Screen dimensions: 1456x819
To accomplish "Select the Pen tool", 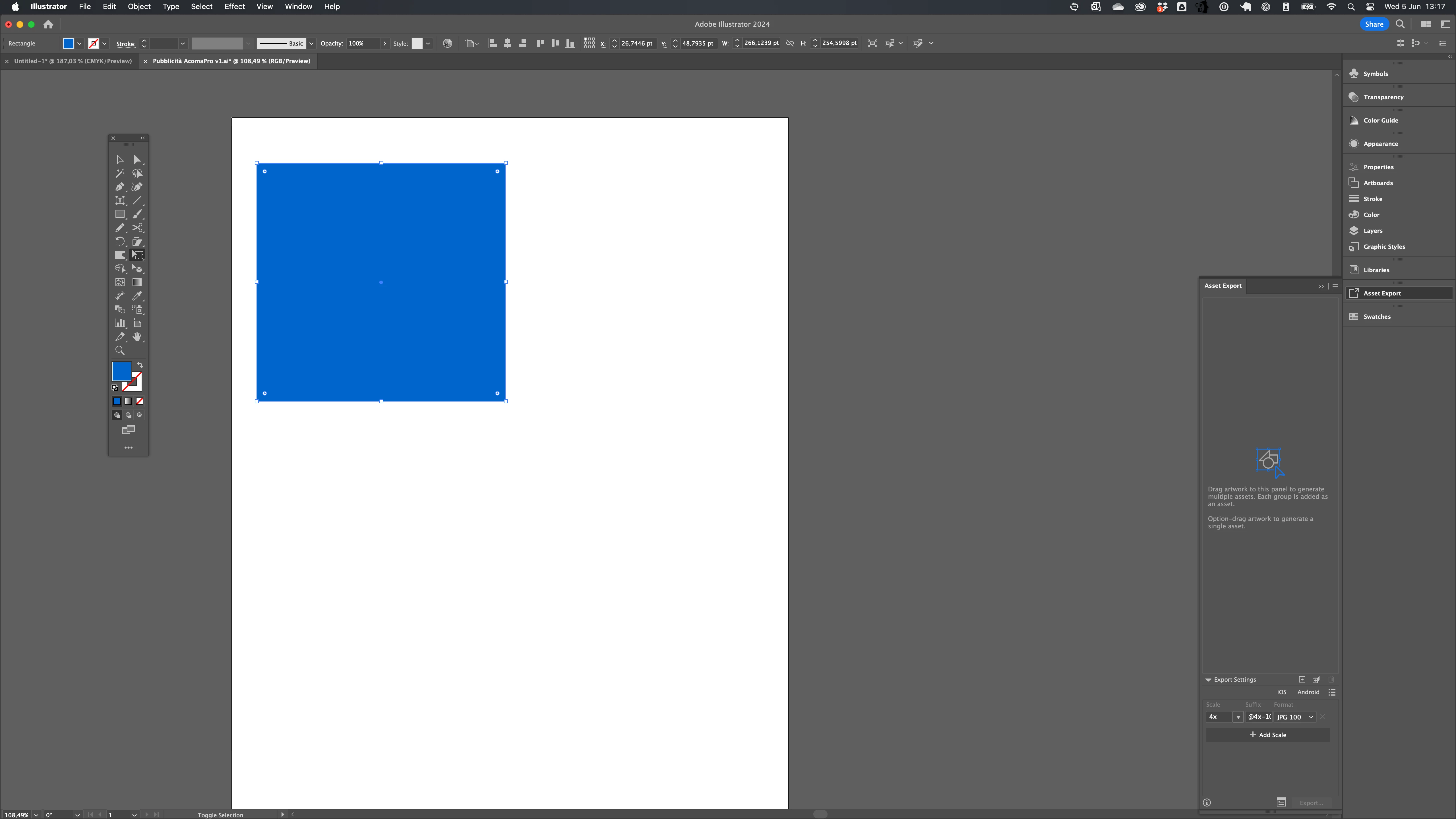I will click(x=120, y=187).
